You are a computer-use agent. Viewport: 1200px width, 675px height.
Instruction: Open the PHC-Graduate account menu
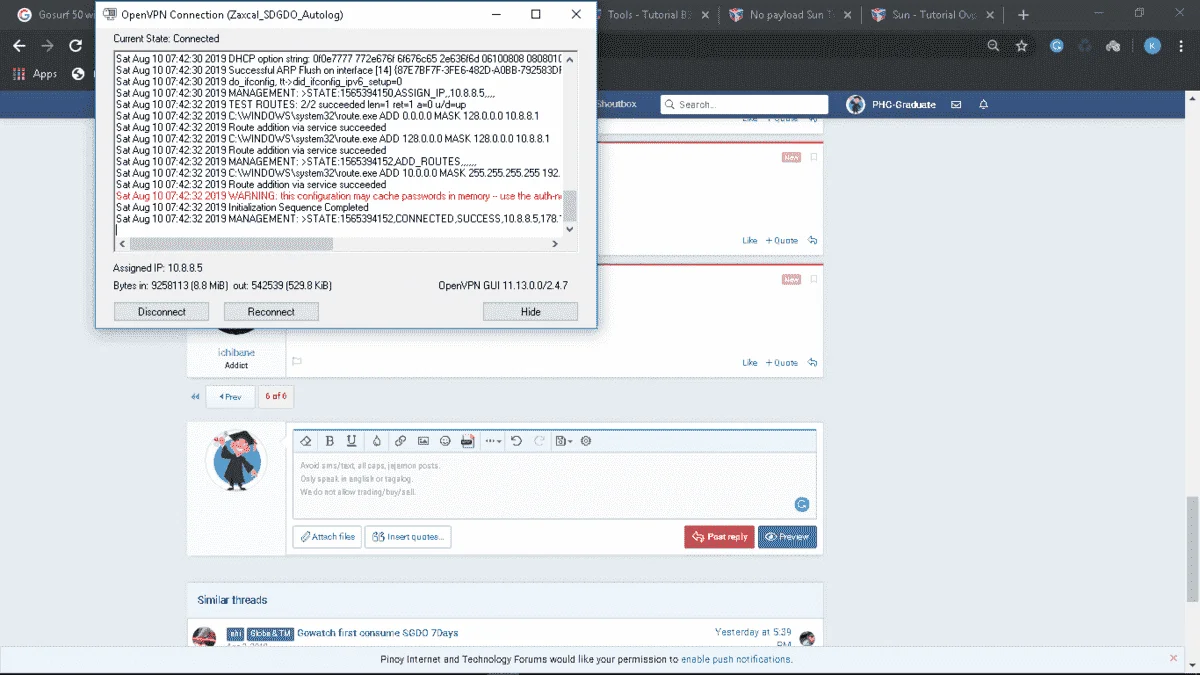pyautogui.click(x=891, y=105)
